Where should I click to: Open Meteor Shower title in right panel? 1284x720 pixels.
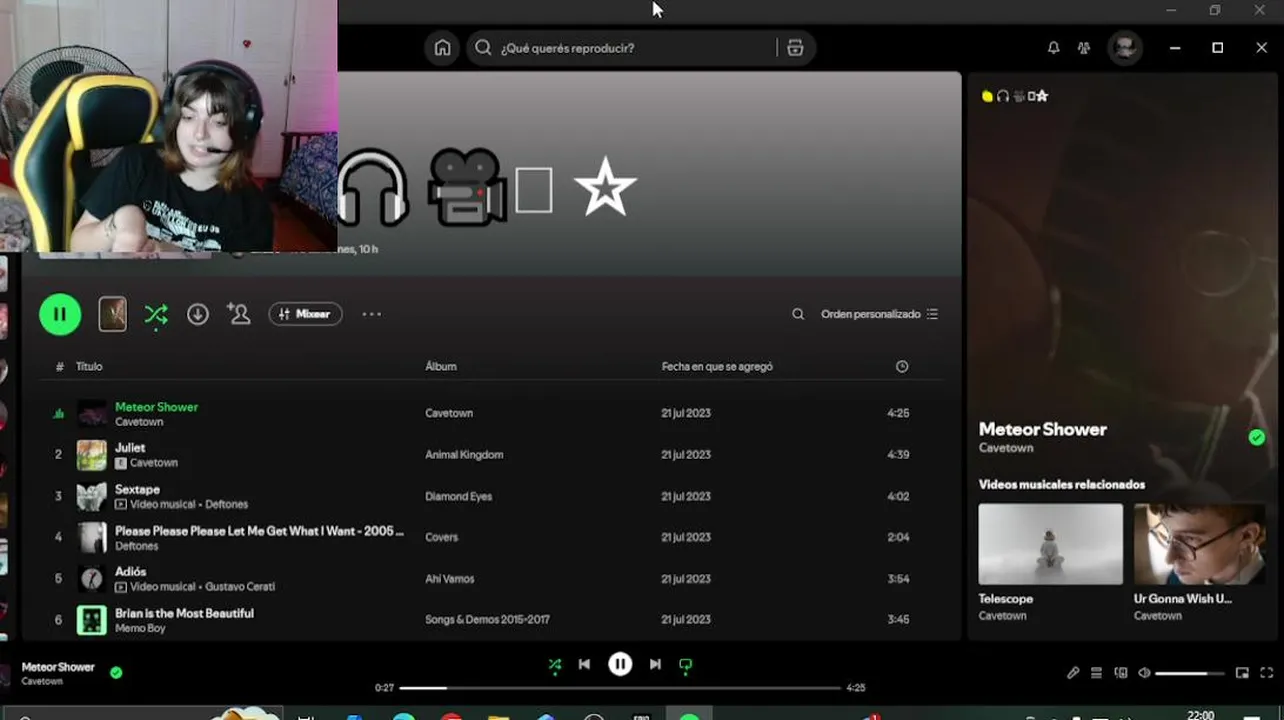click(x=1042, y=429)
